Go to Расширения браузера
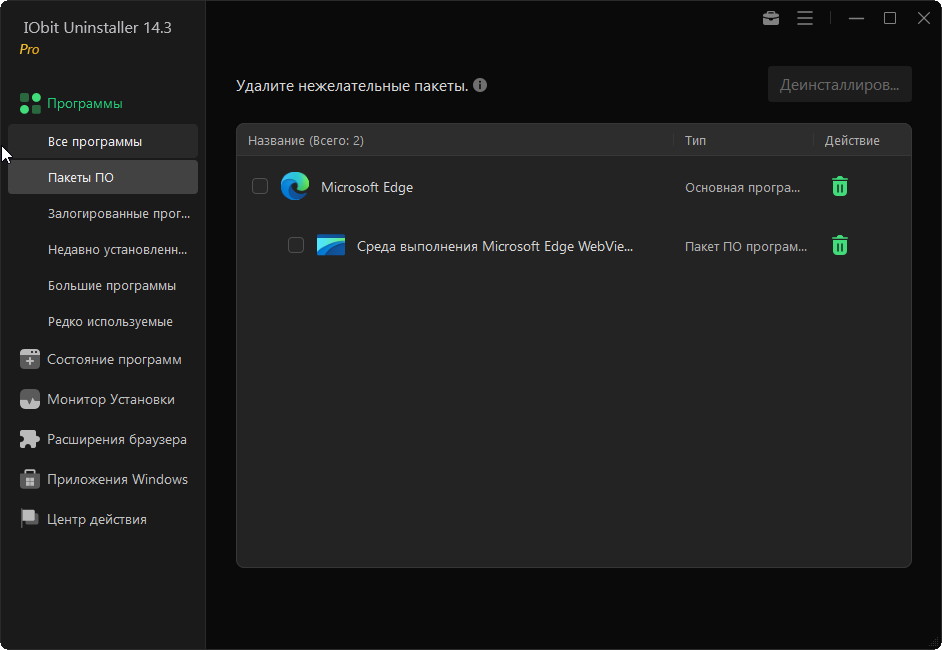This screenshot has width=942, height=650. pyautogui.click(x=117, y=439)
